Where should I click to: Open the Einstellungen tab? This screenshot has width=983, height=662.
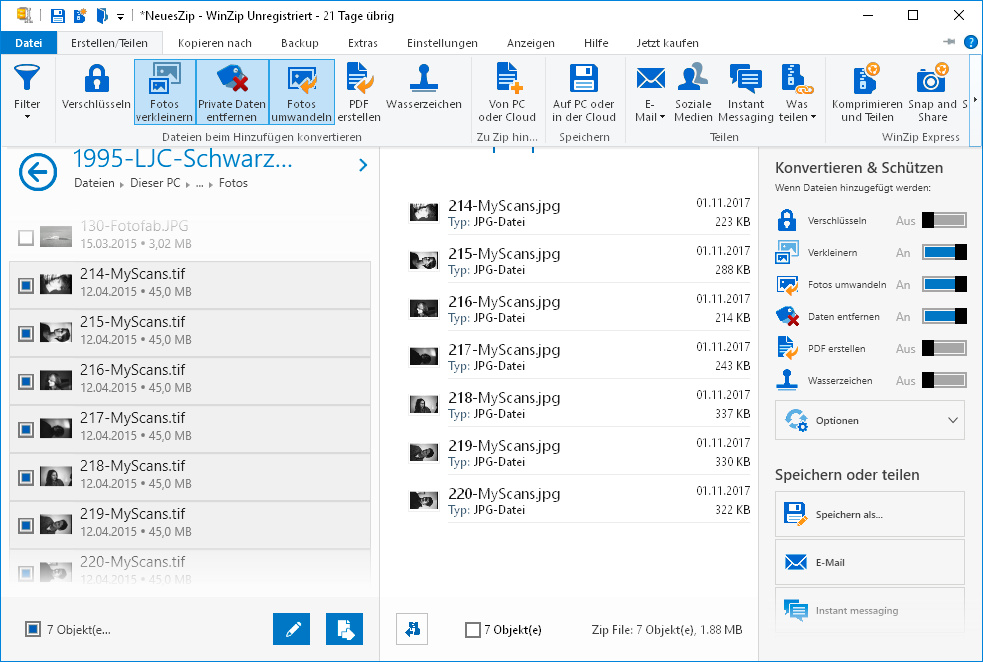click(442, 43)
